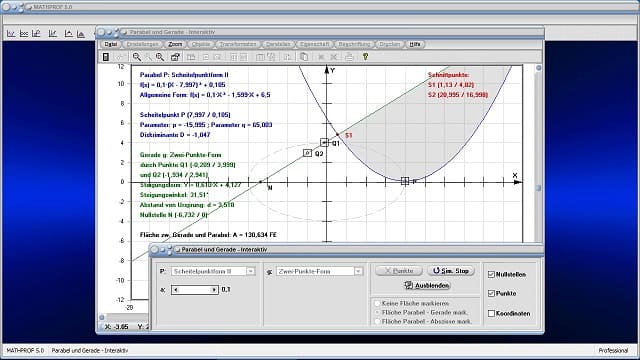This screenshot has width=640, height=360.
Task: Click the greyed scissors cut icon
Action: [321, 57]
